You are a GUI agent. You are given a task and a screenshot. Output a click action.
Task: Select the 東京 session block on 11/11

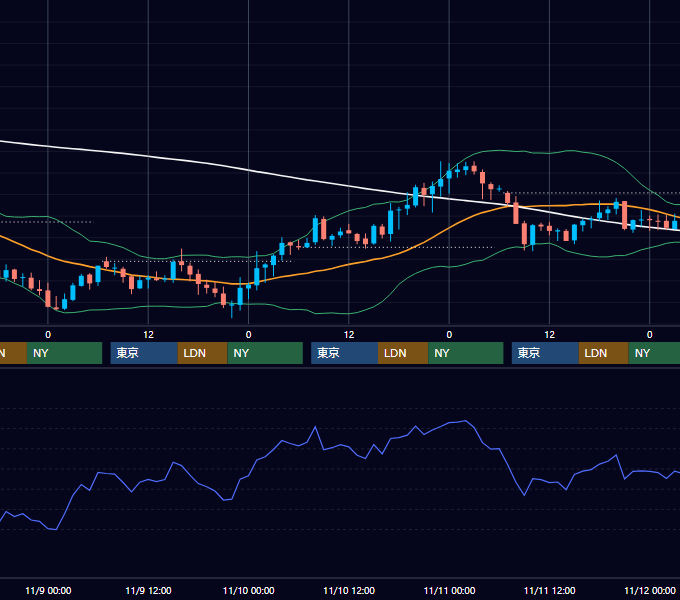(x=545, y=353)
